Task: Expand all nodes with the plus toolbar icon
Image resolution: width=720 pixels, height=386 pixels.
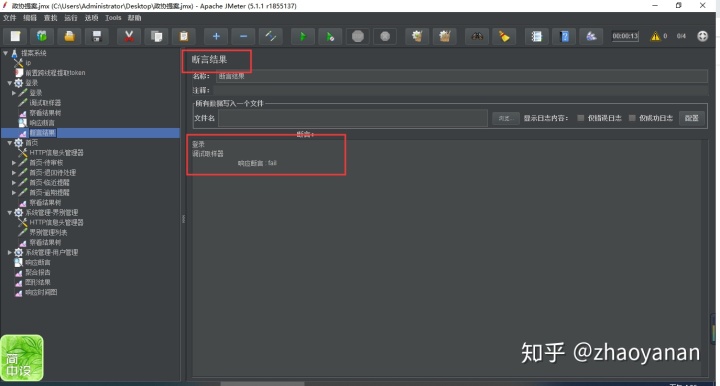Action: pyautogui.click(x=216, y=36)
